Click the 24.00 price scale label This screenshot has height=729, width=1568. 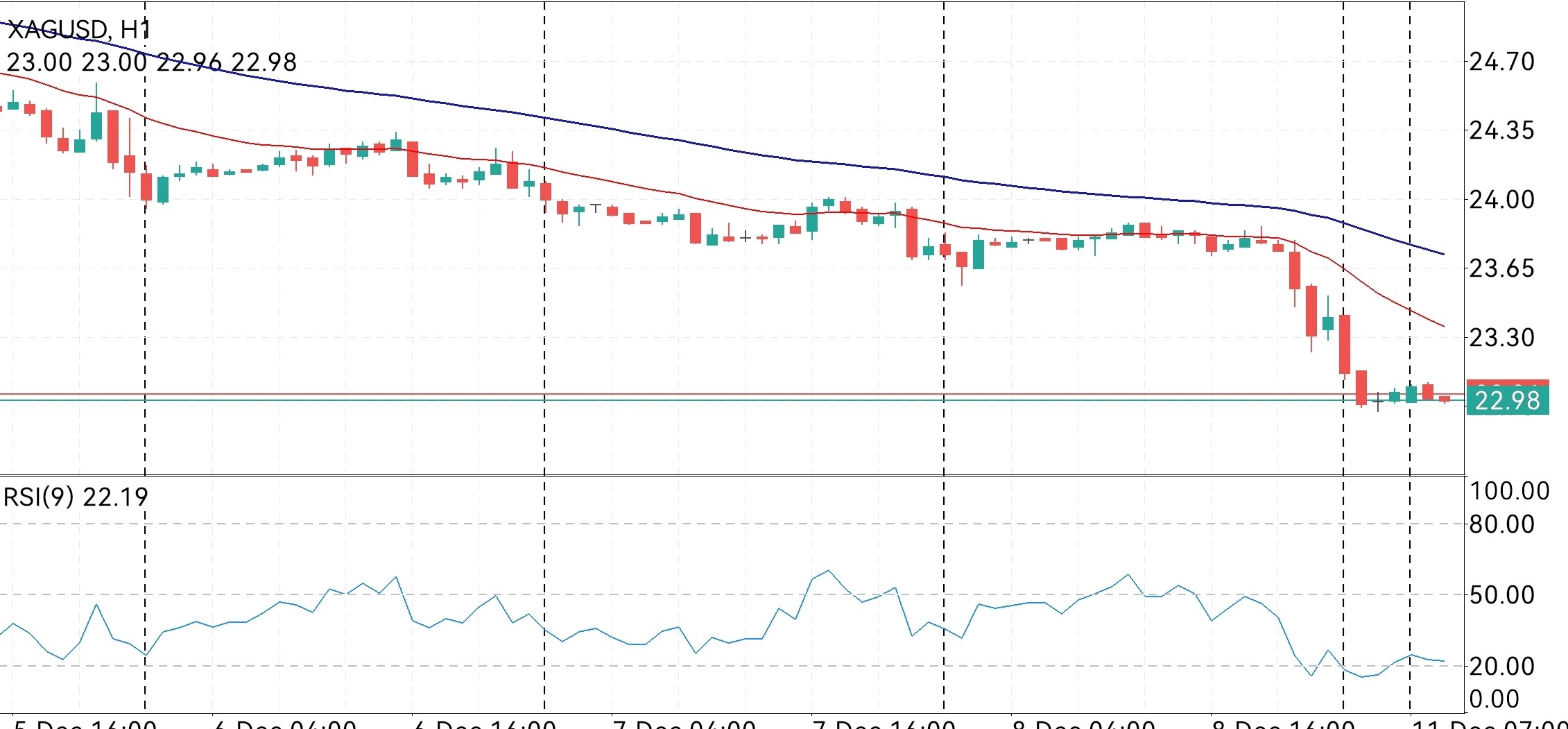(x=1502, y=200)
